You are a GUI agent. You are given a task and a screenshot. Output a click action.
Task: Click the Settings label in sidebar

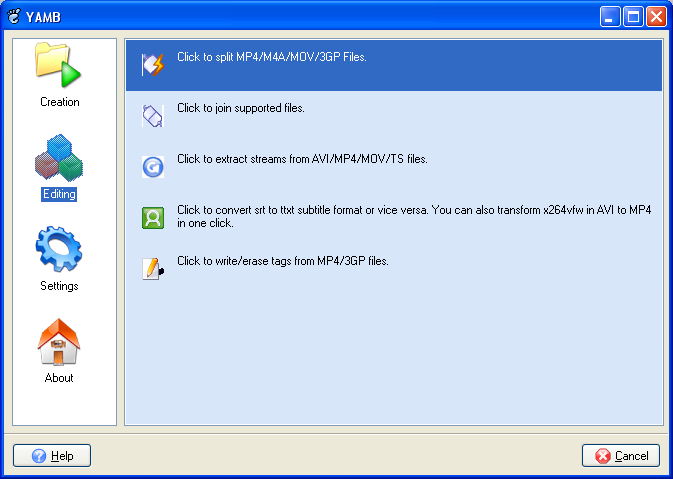(59, 286)
